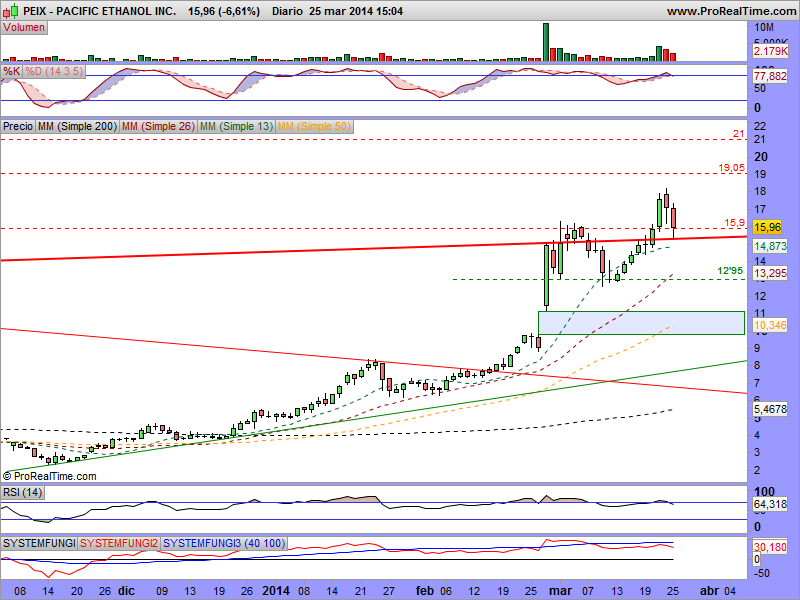Select the MM (Simple 13) moving average label
This screenshot has height=600, width=800.
(236, 126)
